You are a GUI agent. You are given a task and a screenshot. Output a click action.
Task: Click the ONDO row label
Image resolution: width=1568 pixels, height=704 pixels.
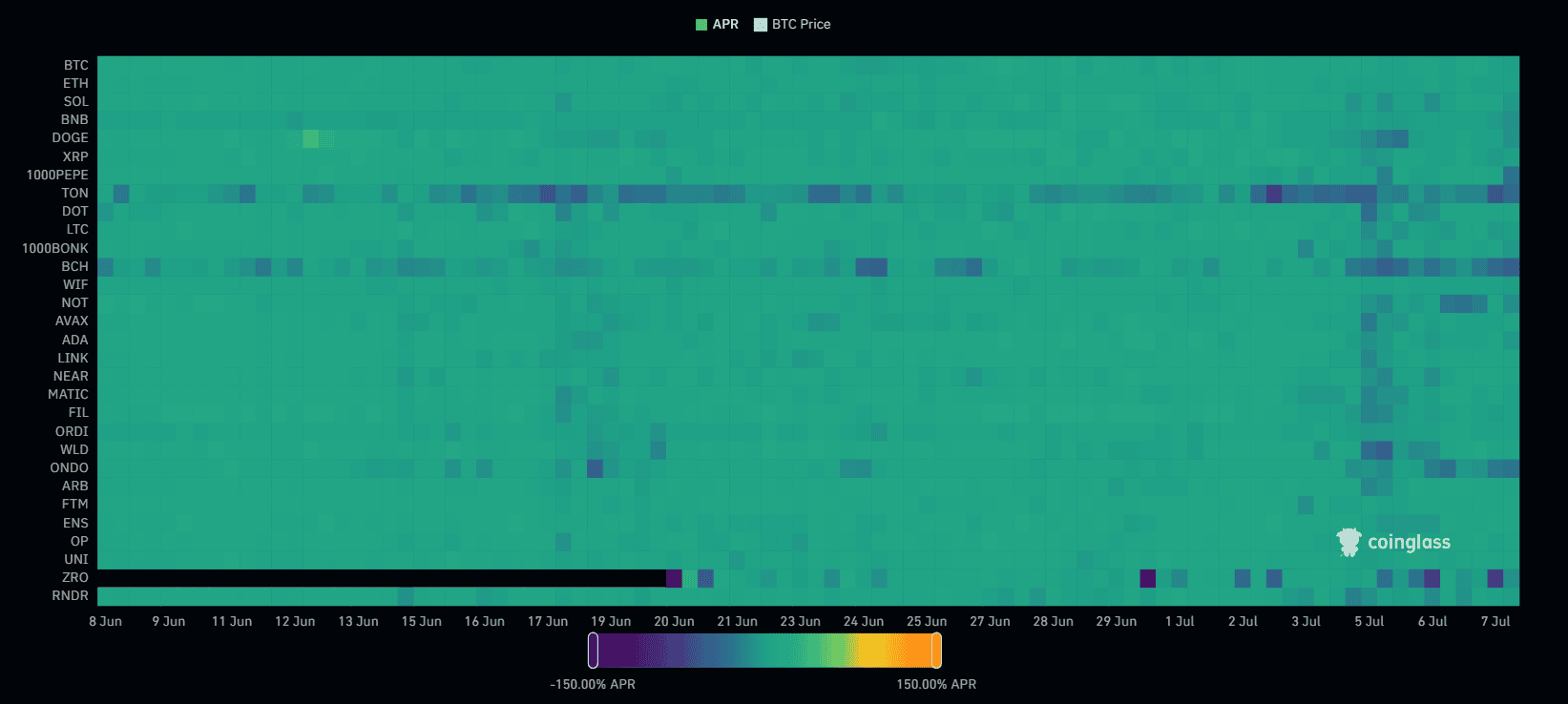pyautogui.click(x=70, y=467)
